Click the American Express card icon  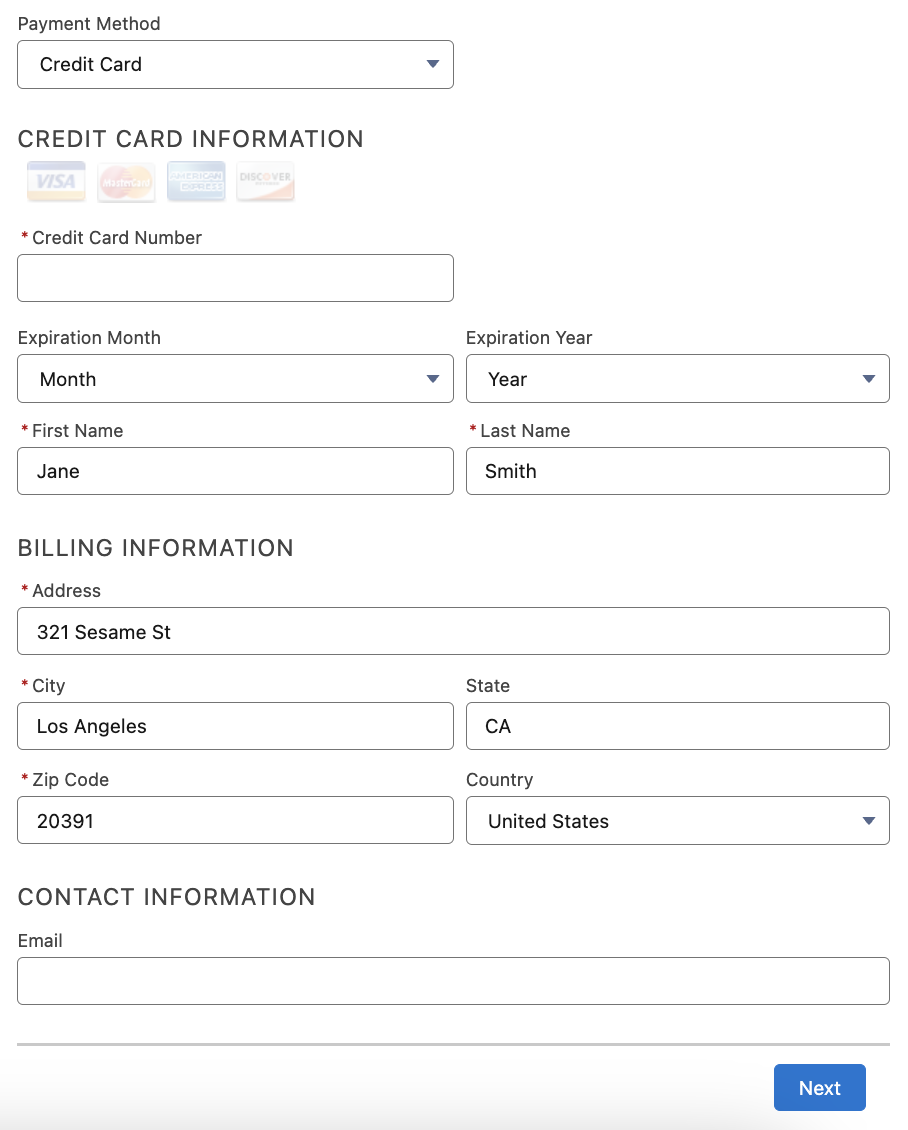(x=196, y=182)
